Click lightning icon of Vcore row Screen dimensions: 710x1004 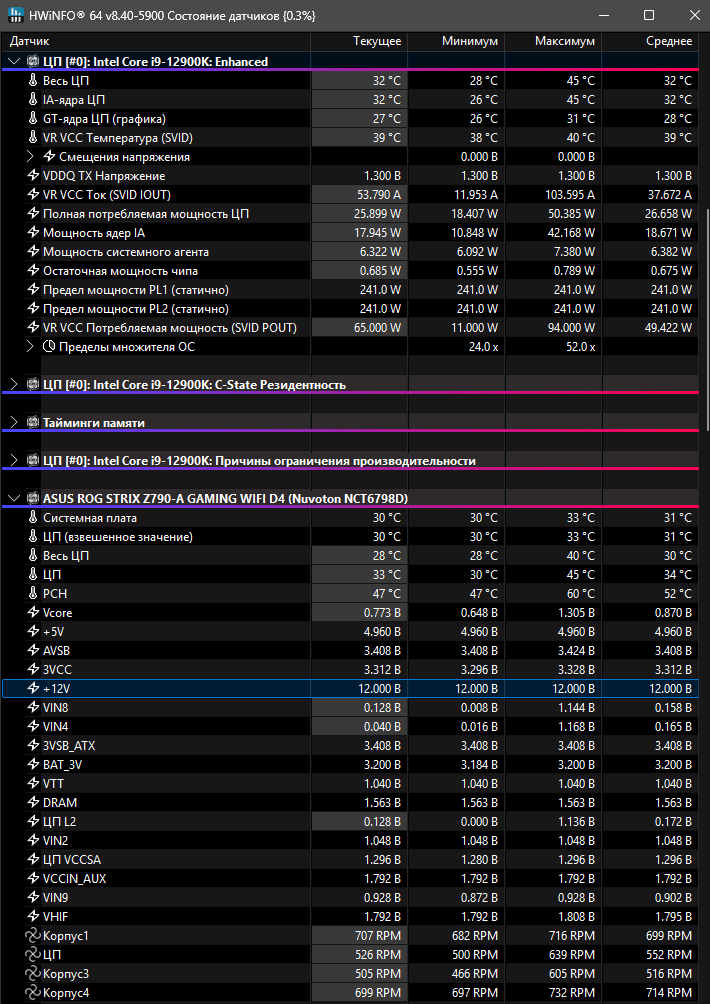pos(33,613)
